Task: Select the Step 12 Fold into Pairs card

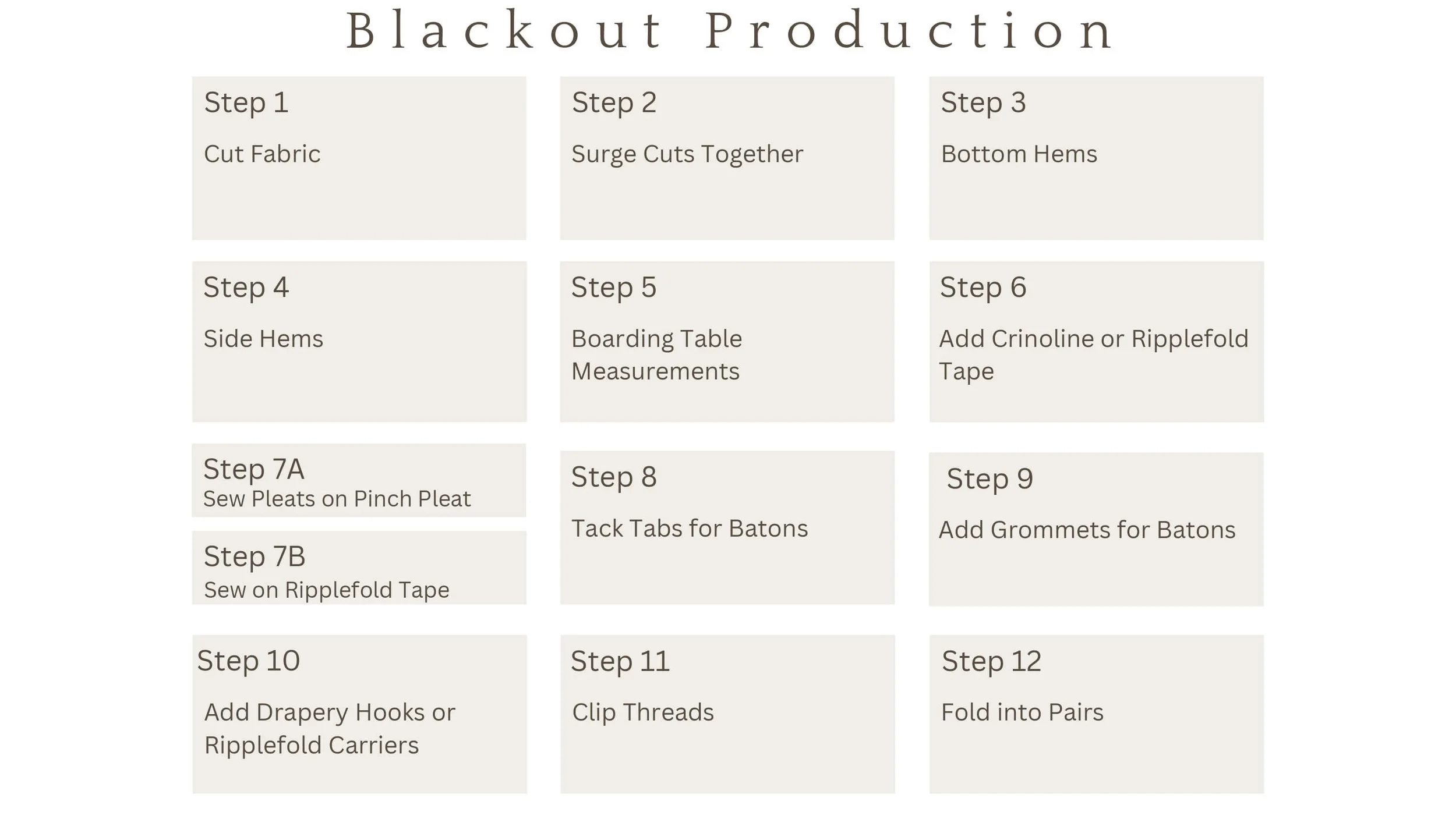Action: pos(1097,714)
